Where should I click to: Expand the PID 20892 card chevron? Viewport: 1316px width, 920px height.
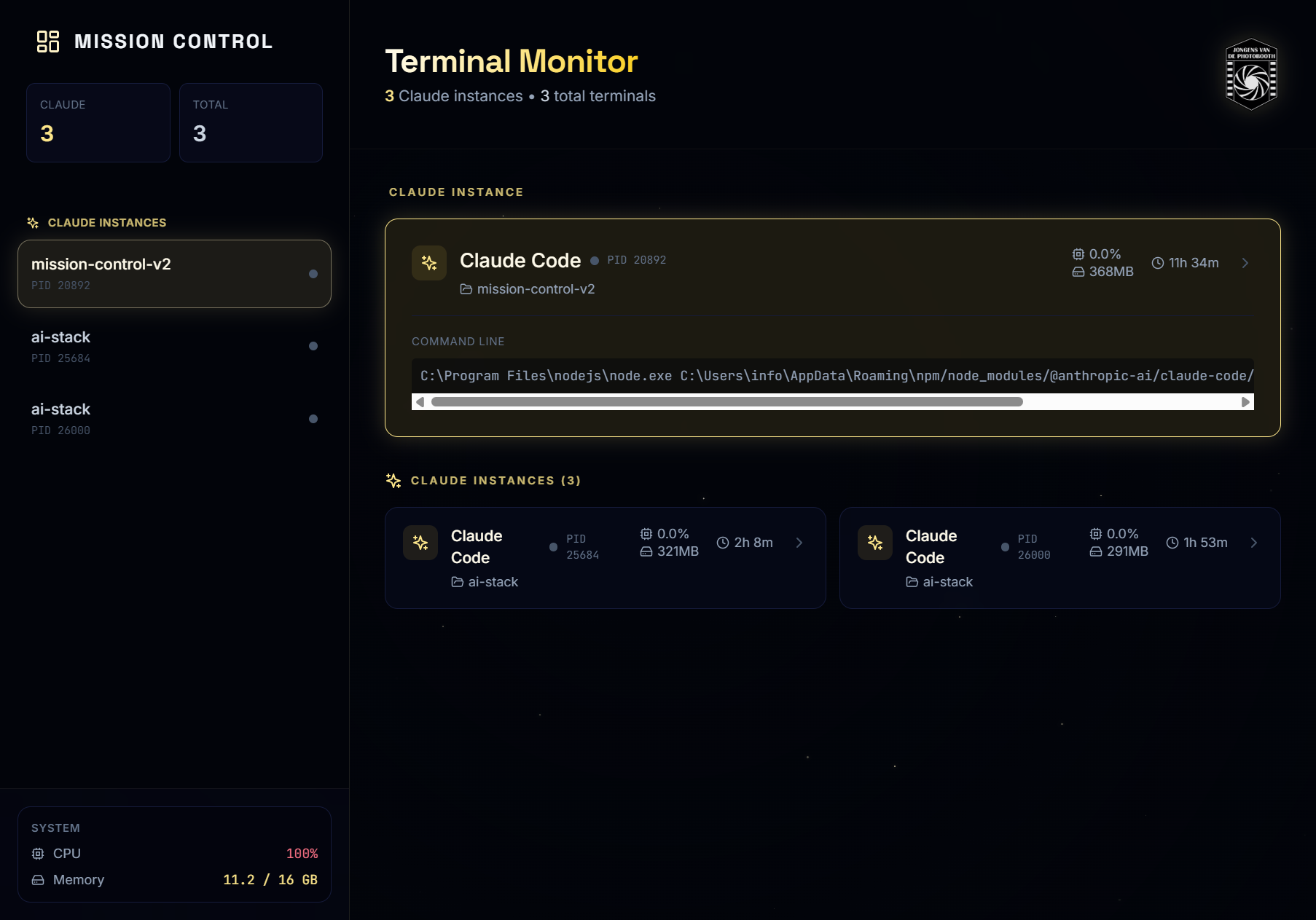1245,263
